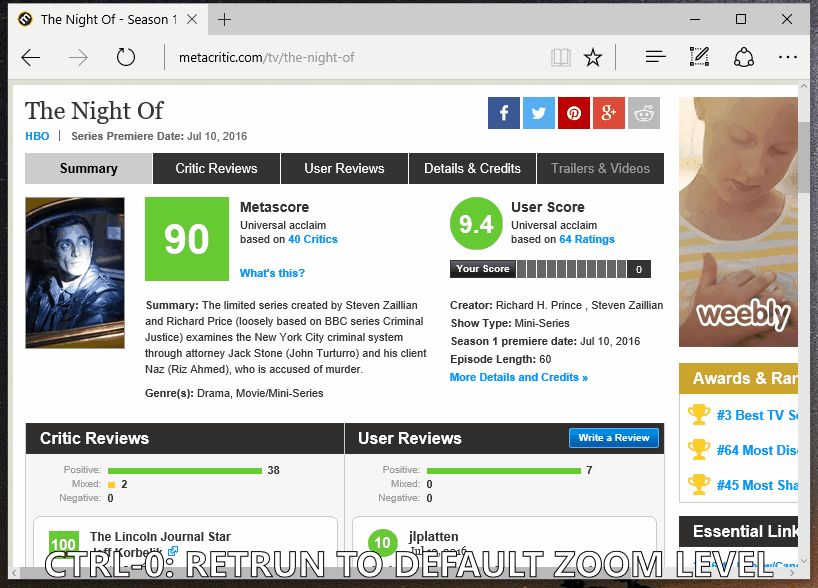Screen dimensions: 818x588
Task: Open the Edge Hub panel
Action: 655,57
